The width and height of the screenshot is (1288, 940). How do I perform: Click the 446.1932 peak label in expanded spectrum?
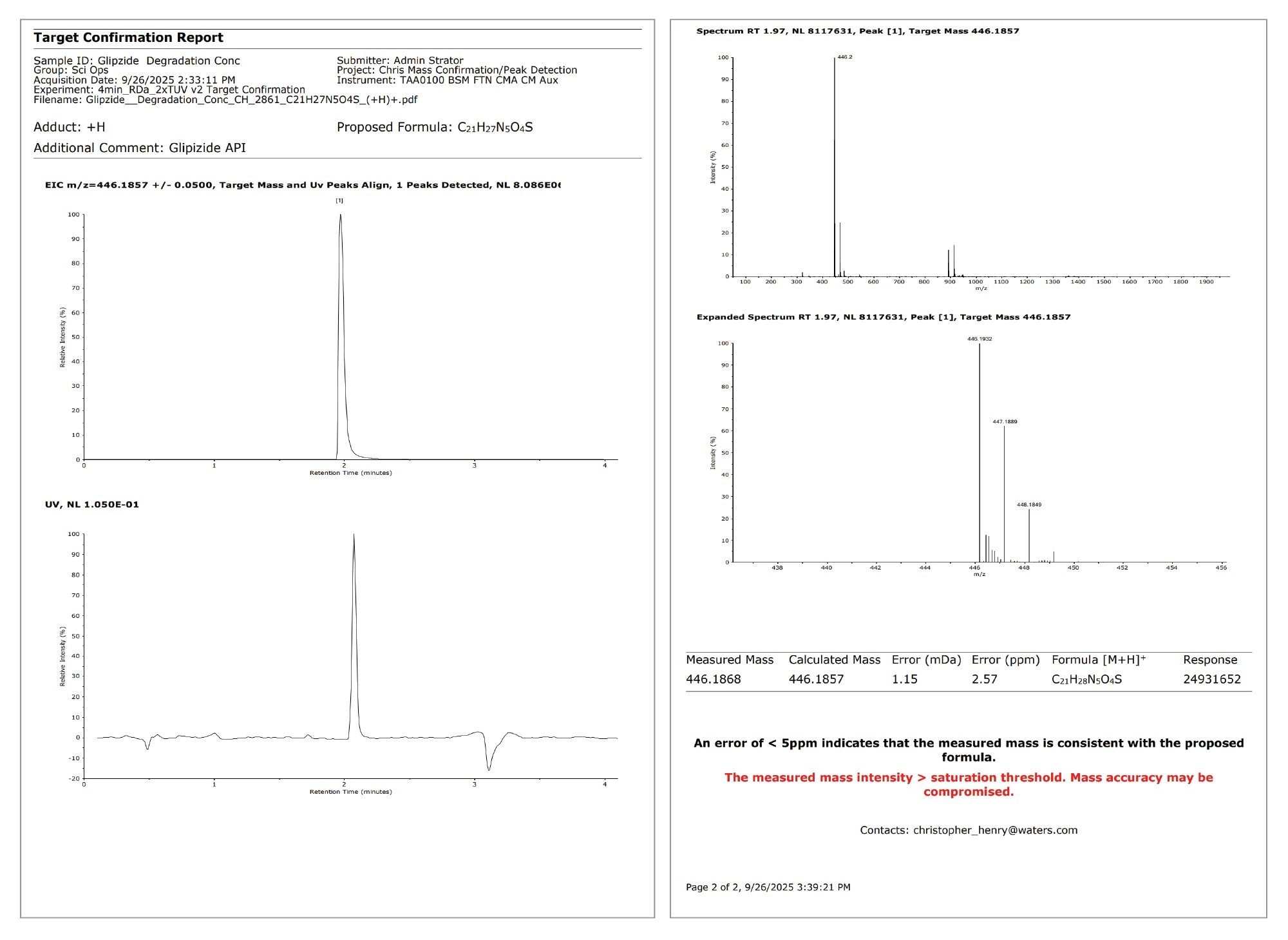[x=978, y=337]
